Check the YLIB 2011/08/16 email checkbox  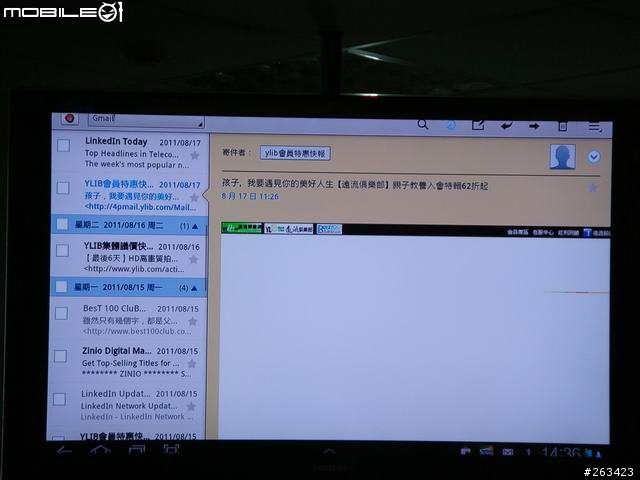(x=62, y=250)
